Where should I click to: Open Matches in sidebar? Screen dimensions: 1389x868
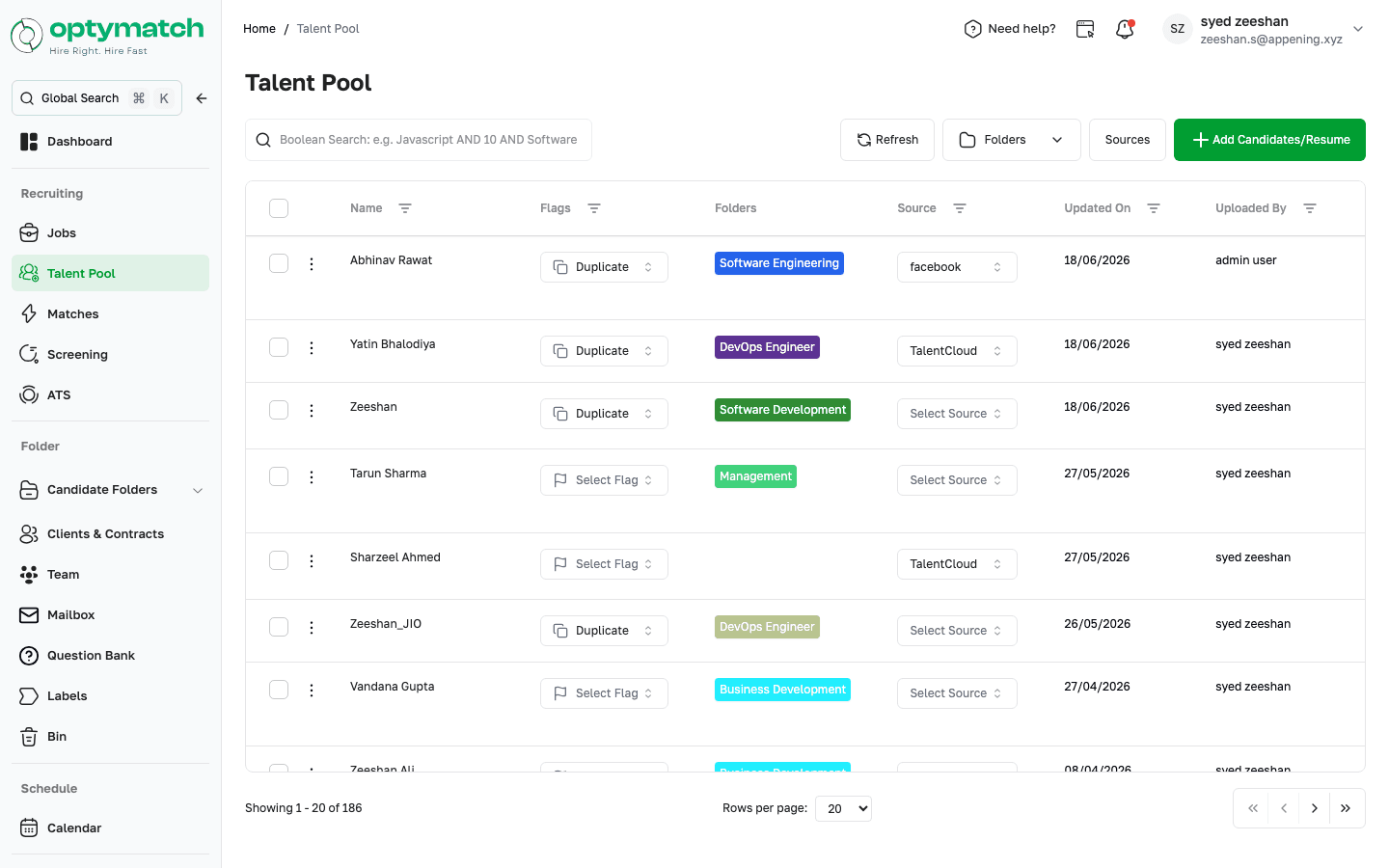click(110, 313)
